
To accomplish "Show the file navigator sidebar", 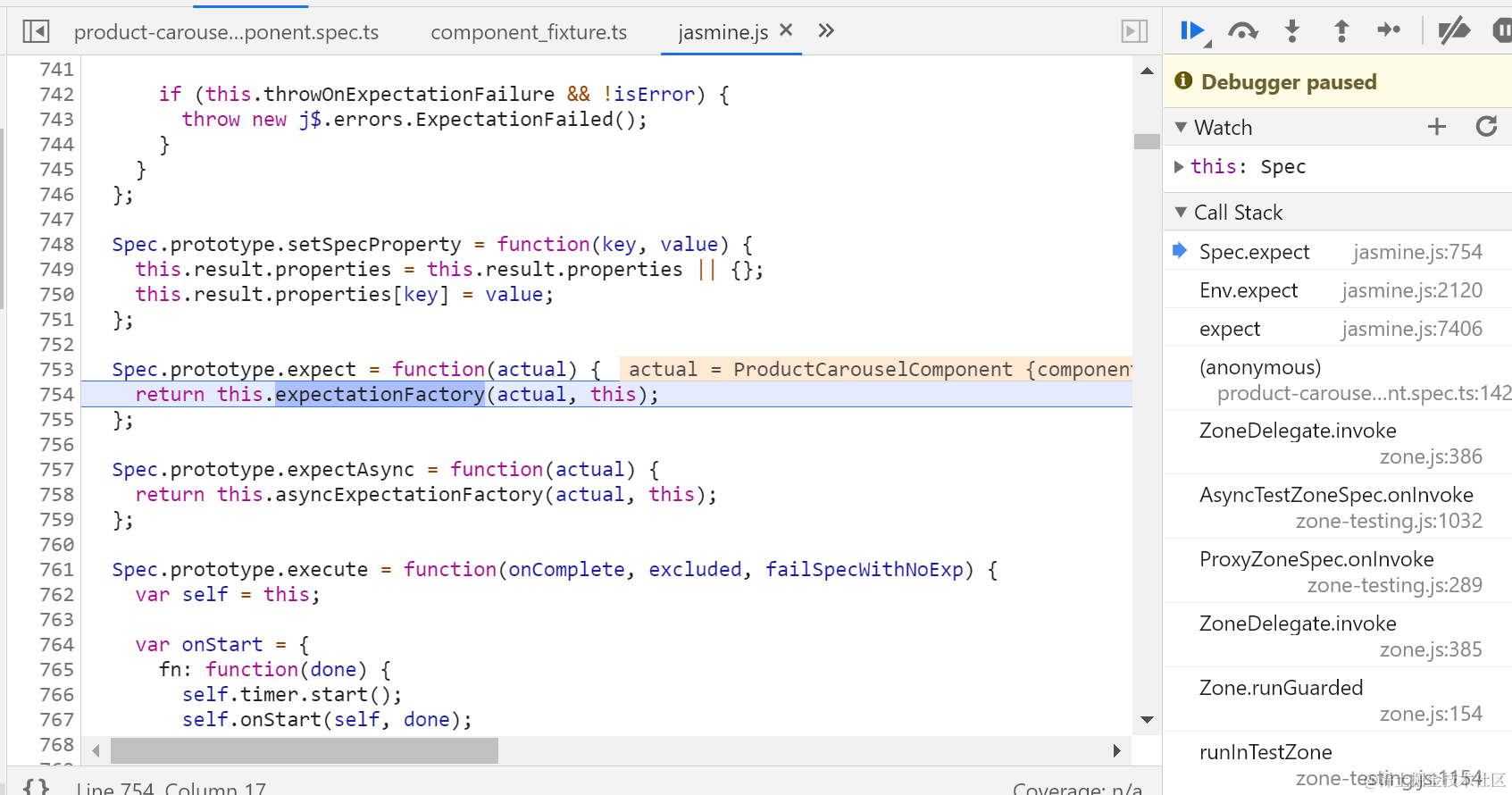I will [36, 32].
